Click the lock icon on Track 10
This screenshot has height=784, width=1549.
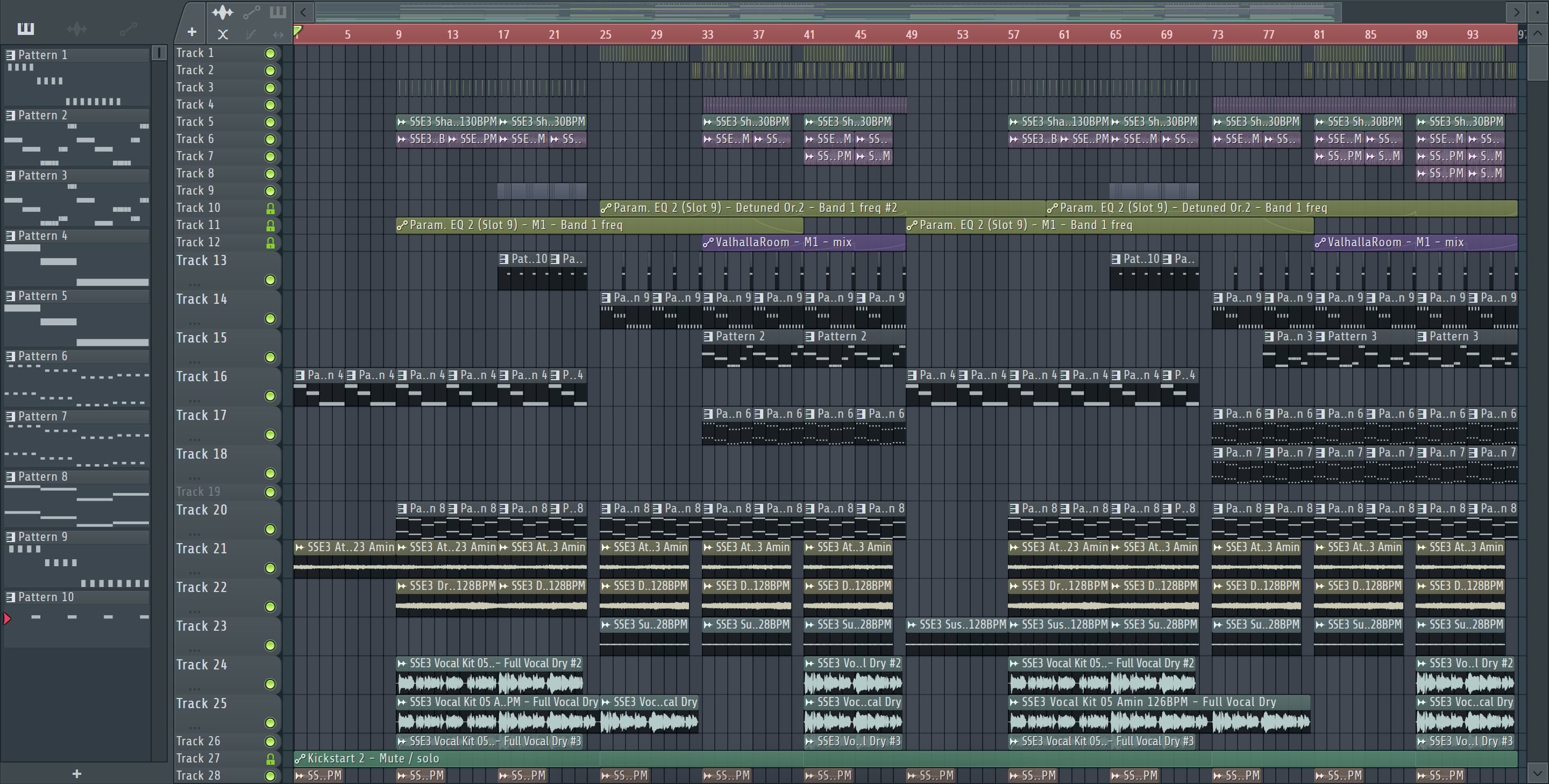(x=271, y=208)
